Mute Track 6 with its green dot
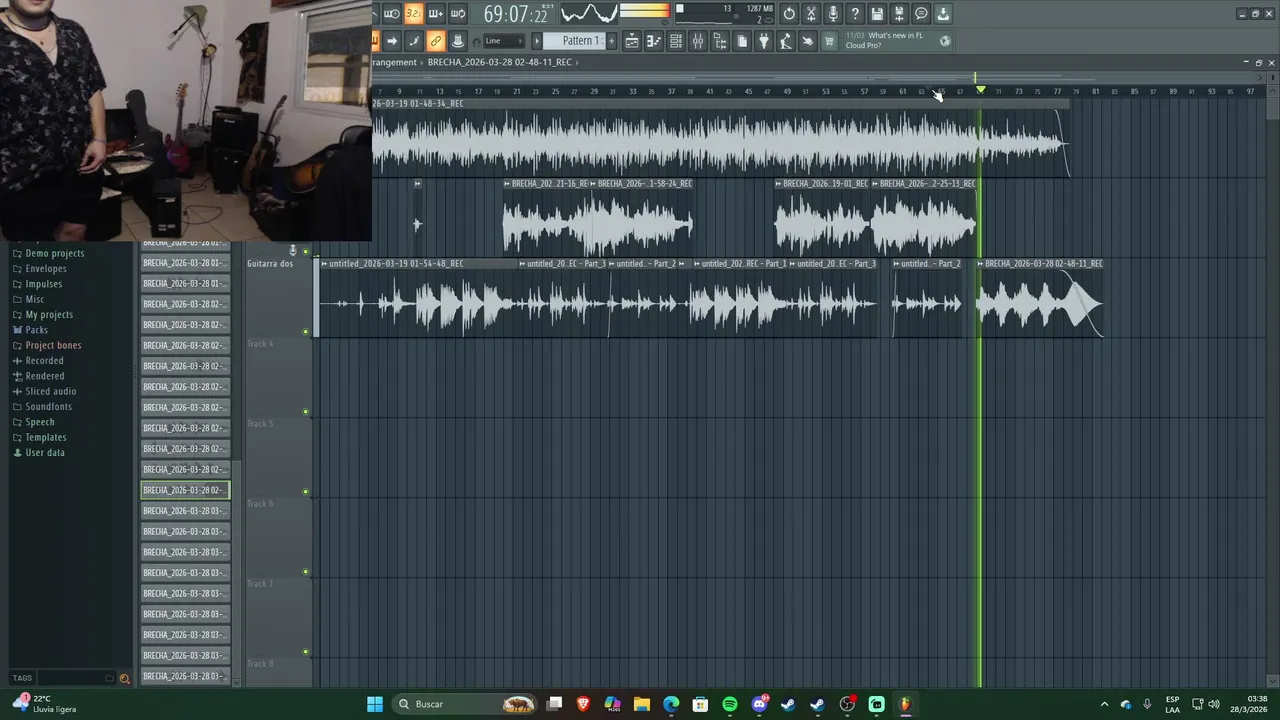This screenshot has width=1280, height=720. pyautogui.click(x=306, y=572)
